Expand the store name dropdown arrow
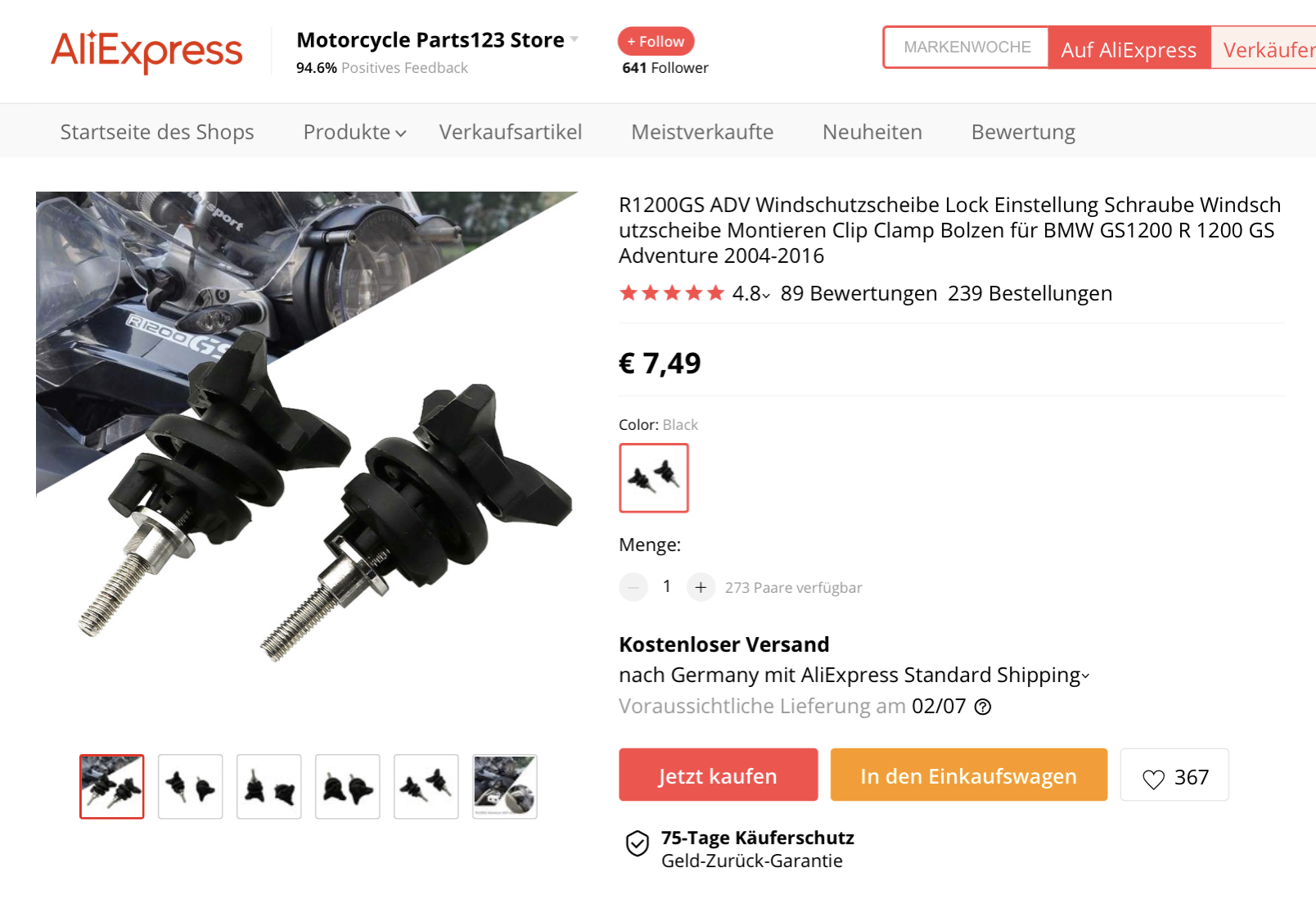1316x922 pixels. point(575,39)
